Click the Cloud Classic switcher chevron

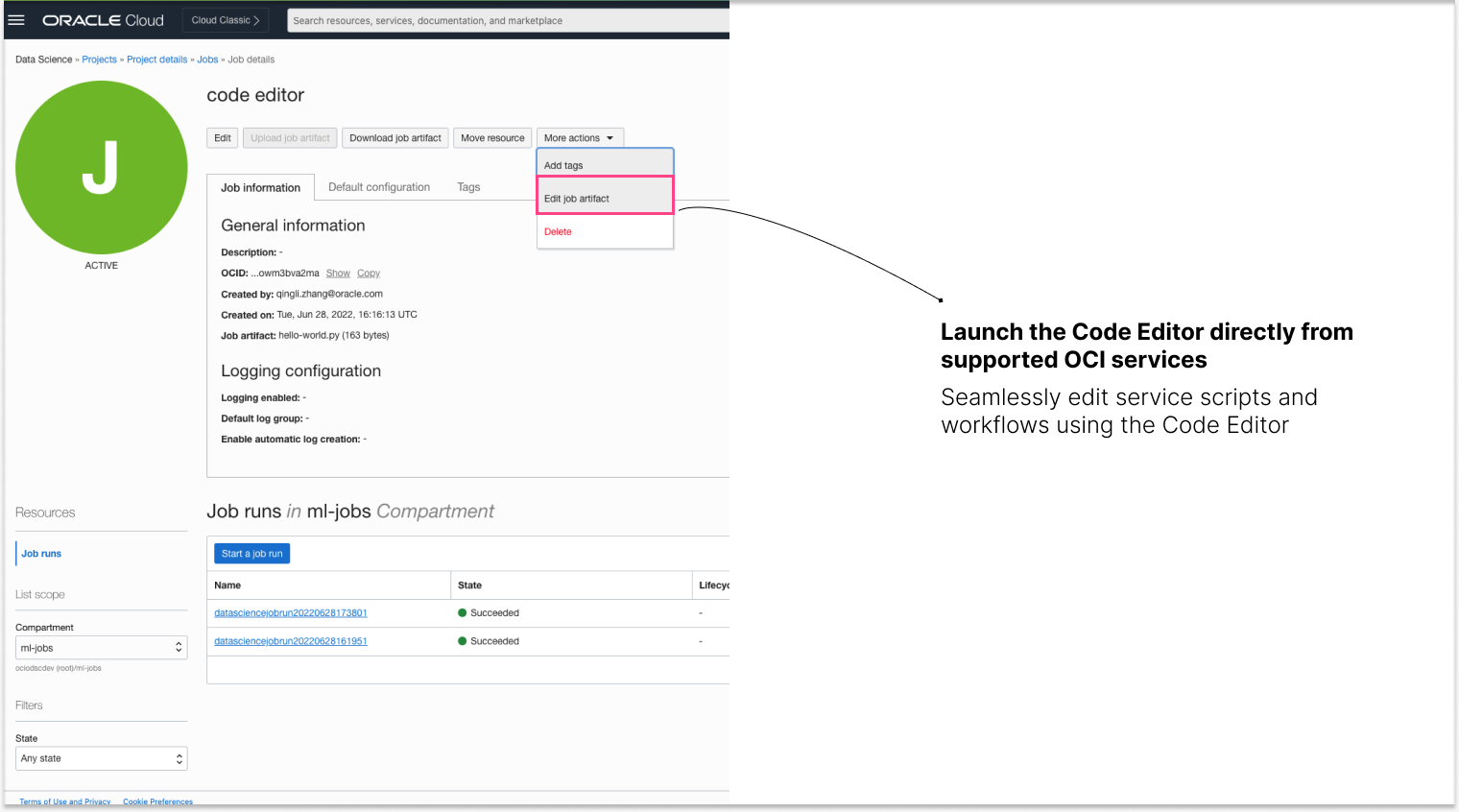(x=254, y=19)
